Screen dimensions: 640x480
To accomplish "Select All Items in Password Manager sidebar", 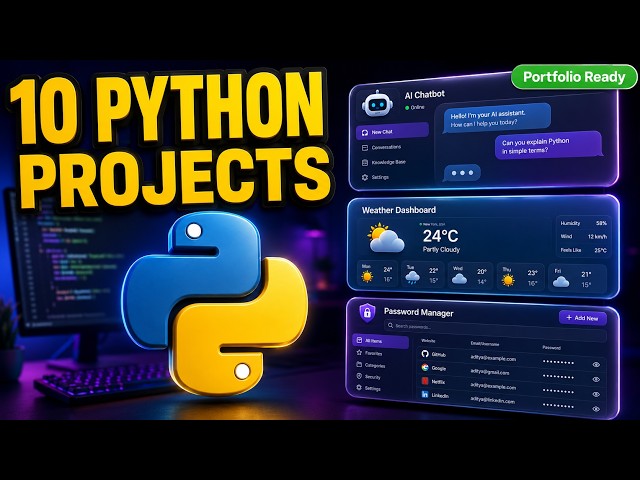I will click(x=380, y=340).
